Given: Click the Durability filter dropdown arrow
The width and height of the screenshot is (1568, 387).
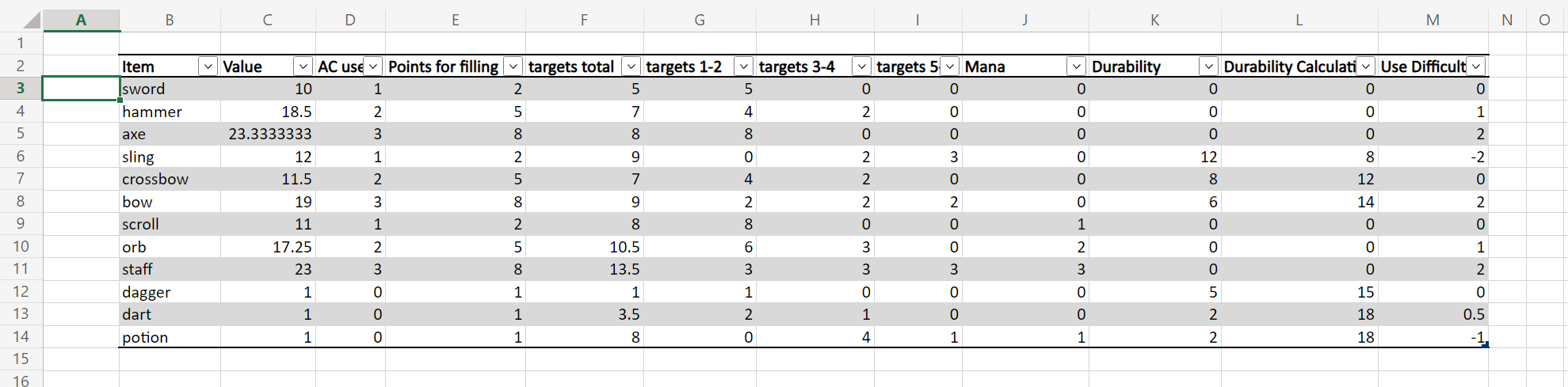Looking at the screenshot, I should (1208, 66).
